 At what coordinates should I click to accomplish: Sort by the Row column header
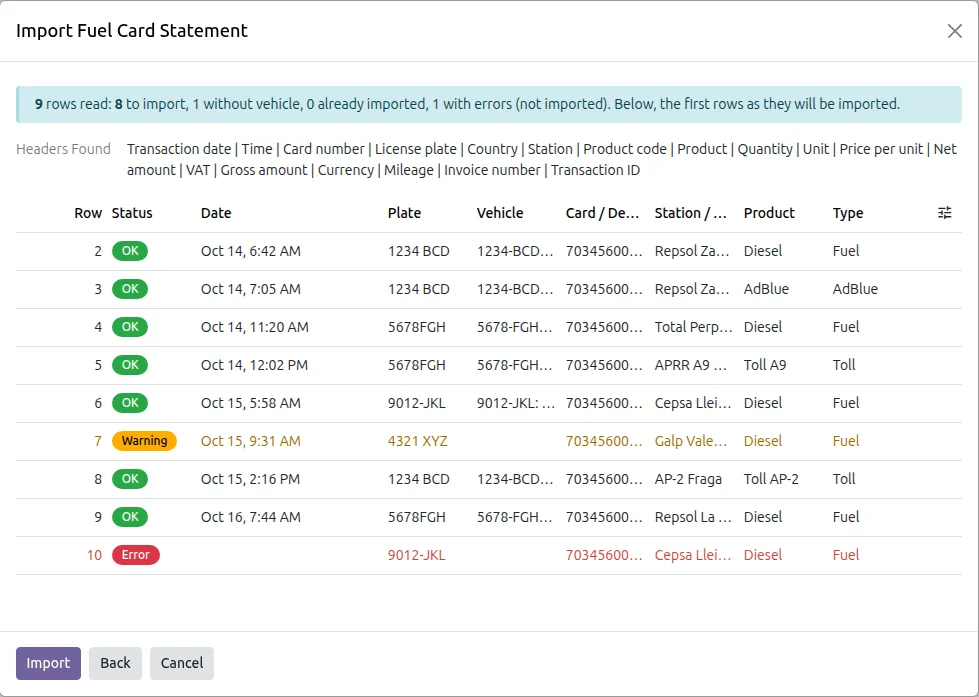click(x=88, y=213)
